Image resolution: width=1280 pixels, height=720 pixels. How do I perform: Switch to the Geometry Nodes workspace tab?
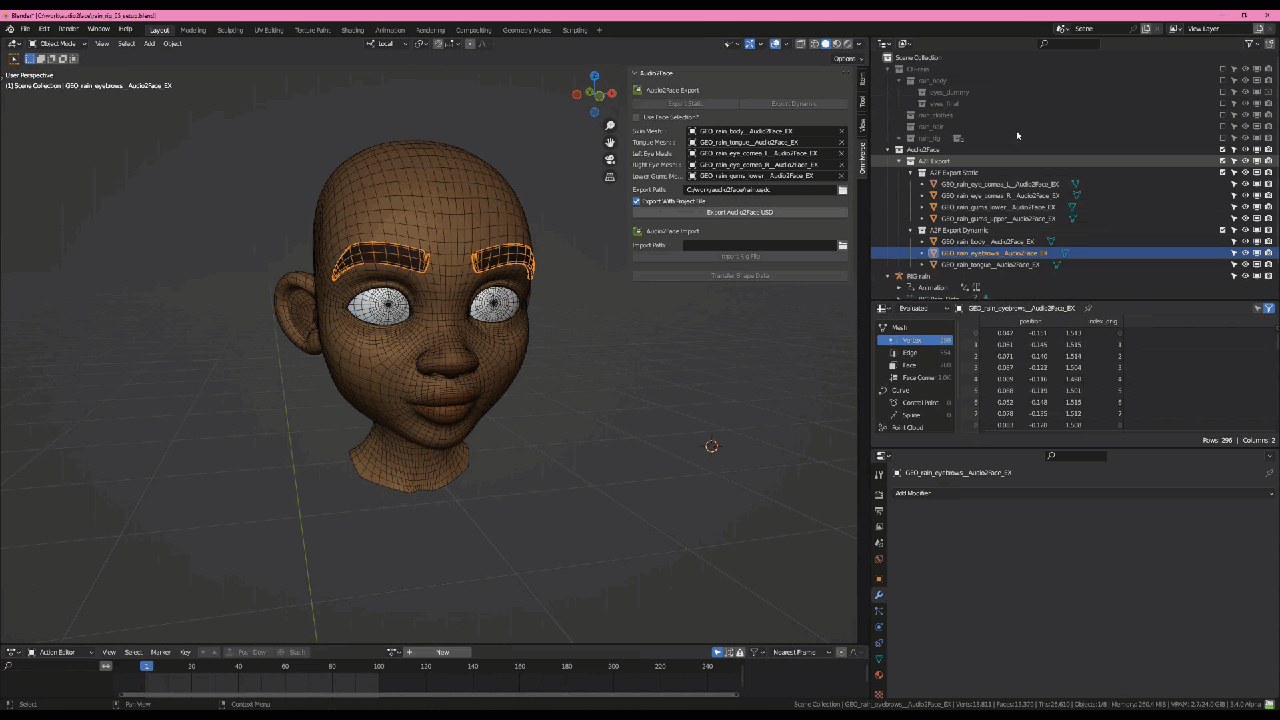click(x=527, y=30)
